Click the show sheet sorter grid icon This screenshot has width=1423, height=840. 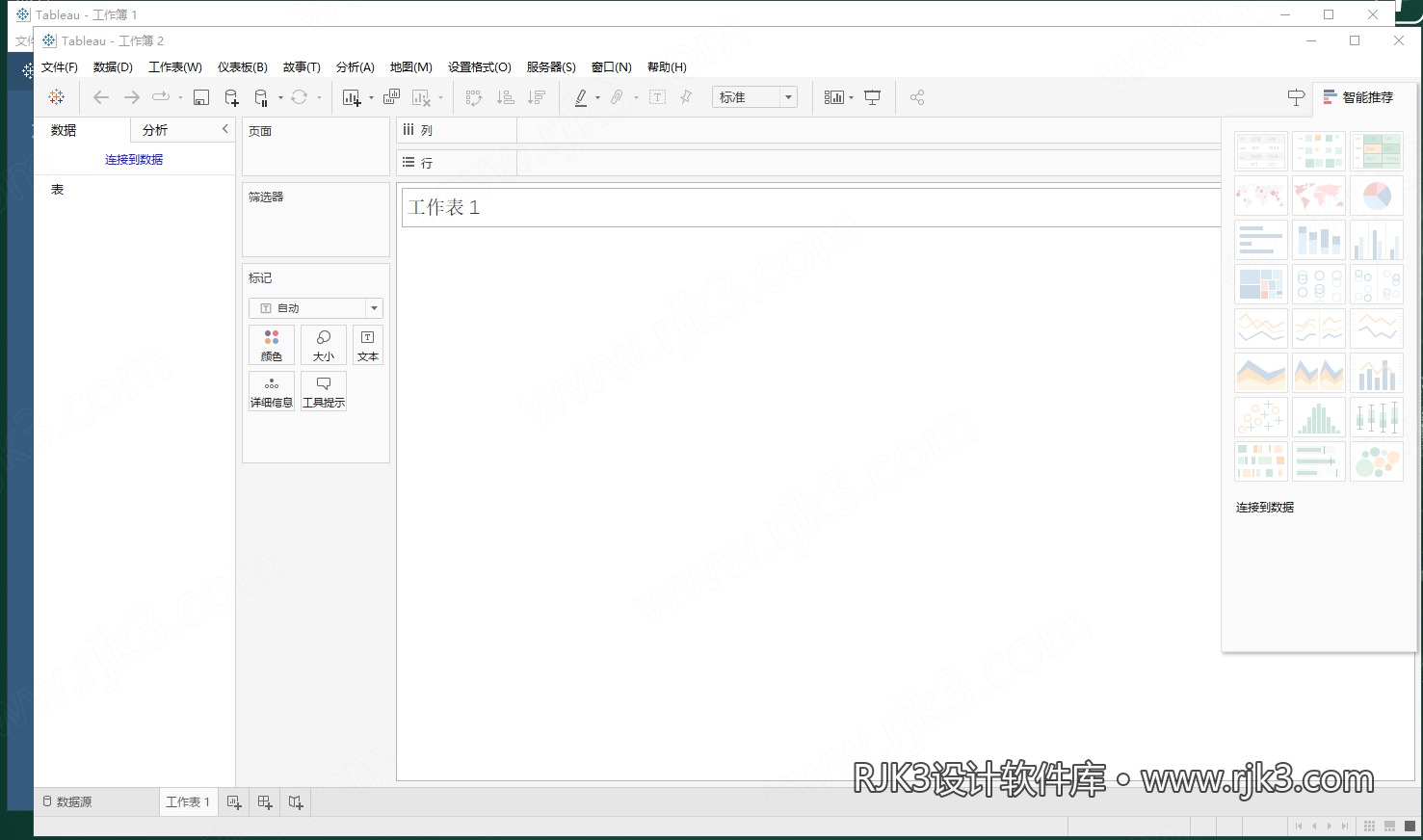click(x=1370, y=827)
